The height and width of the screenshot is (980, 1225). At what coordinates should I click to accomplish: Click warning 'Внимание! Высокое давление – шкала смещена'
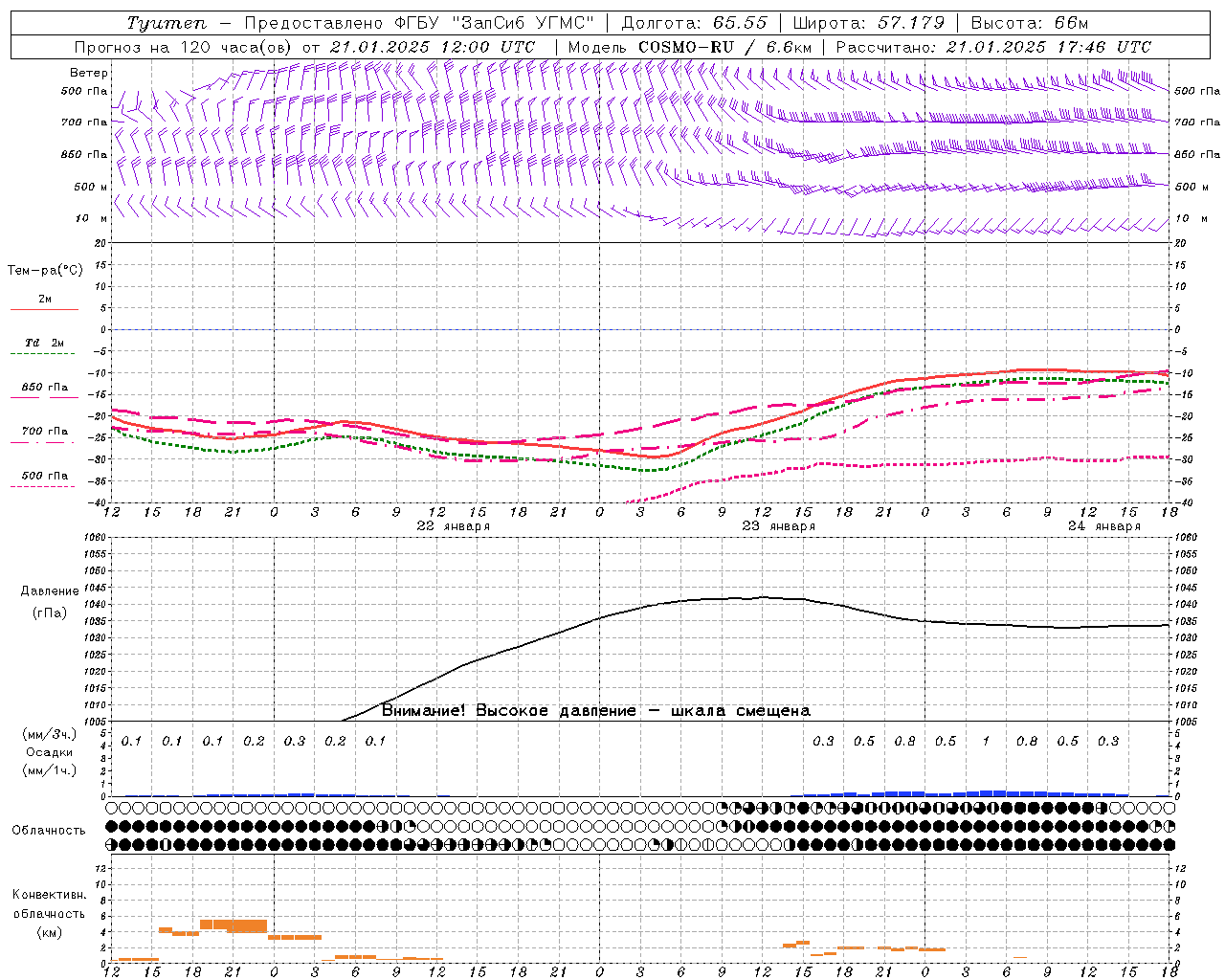click(x=596, y=711)
